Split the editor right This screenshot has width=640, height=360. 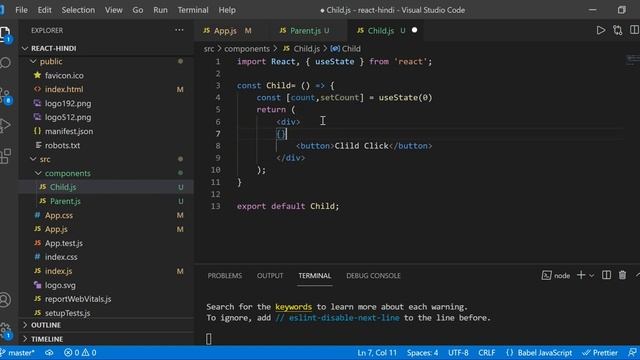click(x=634, y=30)
